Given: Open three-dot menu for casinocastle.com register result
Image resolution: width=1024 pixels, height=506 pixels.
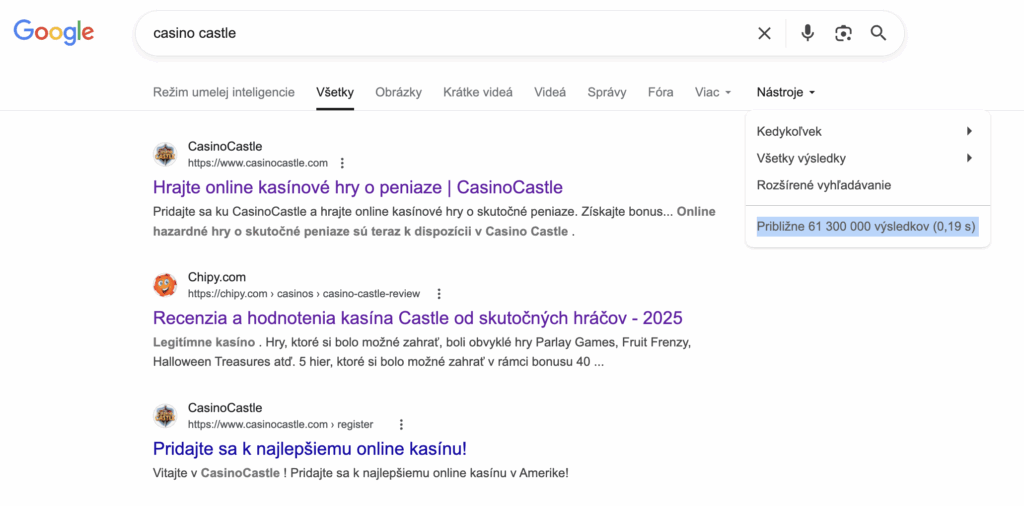Looking at the screenshot, I should 401,424.
